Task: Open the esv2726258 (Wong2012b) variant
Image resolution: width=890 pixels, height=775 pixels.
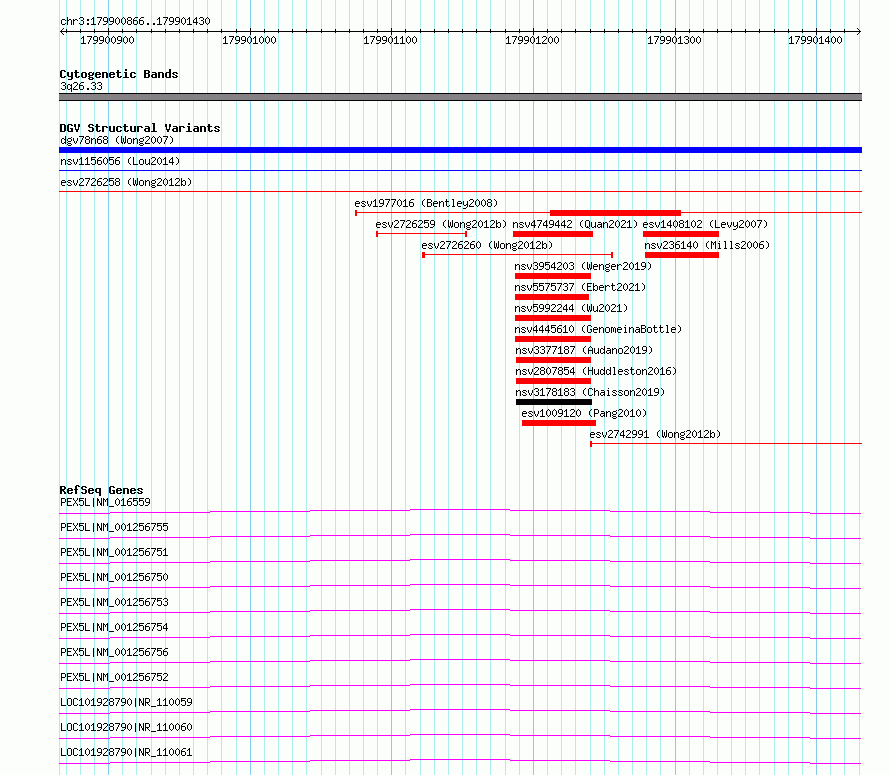Action: click(x=126, y=182)
